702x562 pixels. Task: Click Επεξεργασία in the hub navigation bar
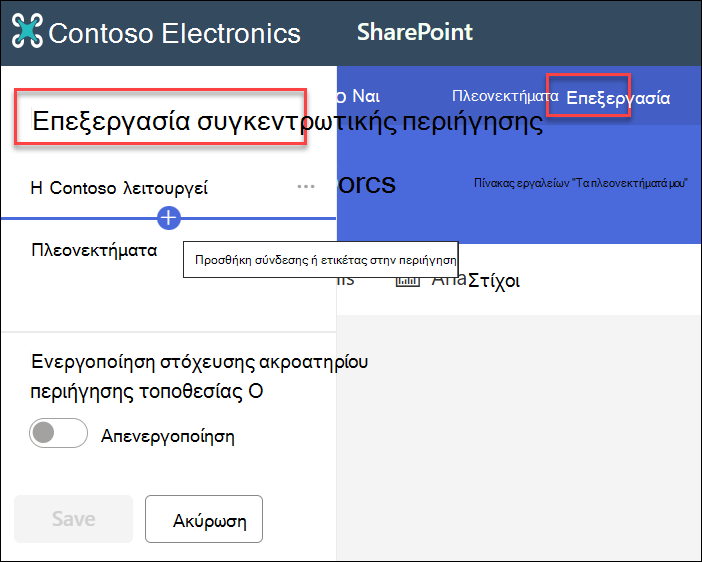click(618, 98)
